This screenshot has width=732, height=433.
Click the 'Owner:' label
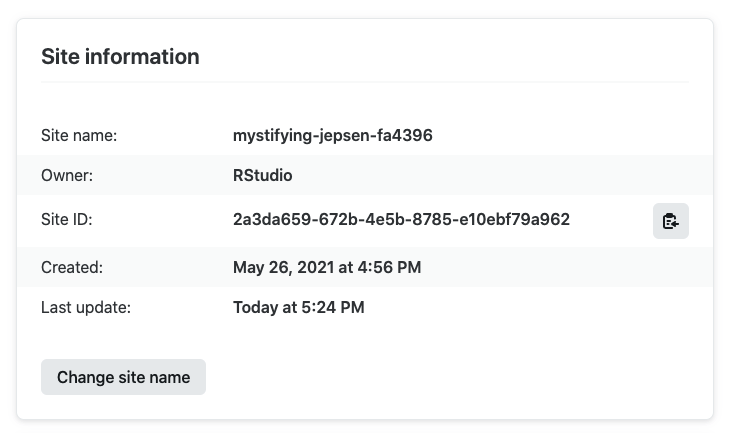point(67,176)
